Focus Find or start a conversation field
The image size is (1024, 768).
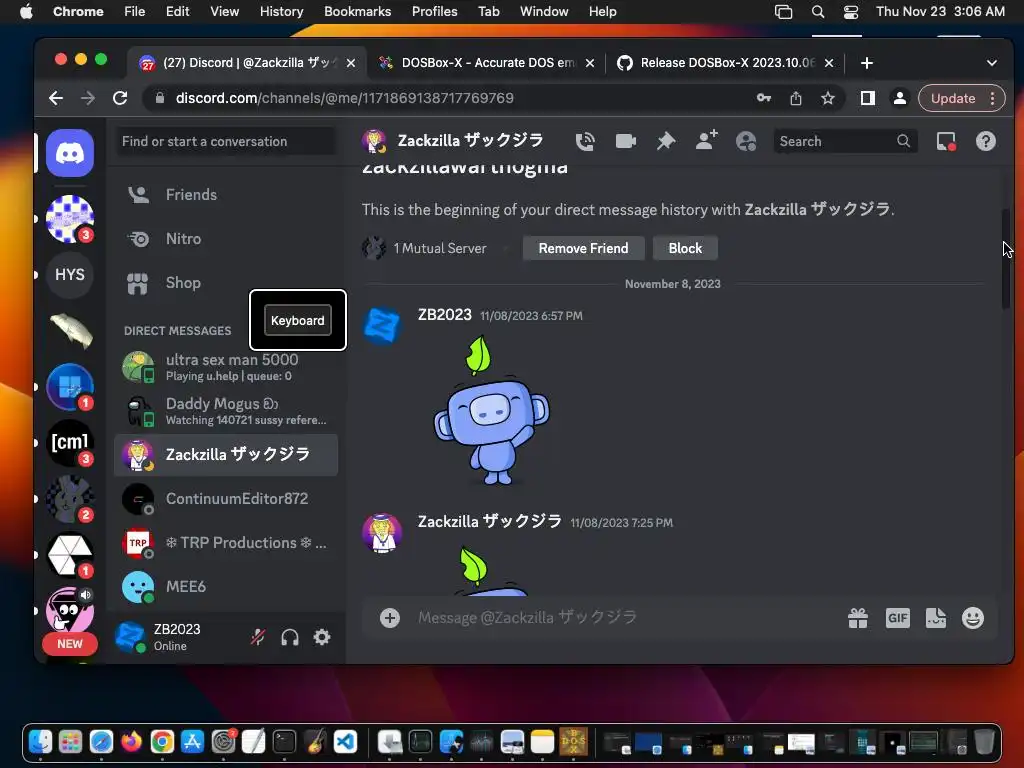[226, 142]
